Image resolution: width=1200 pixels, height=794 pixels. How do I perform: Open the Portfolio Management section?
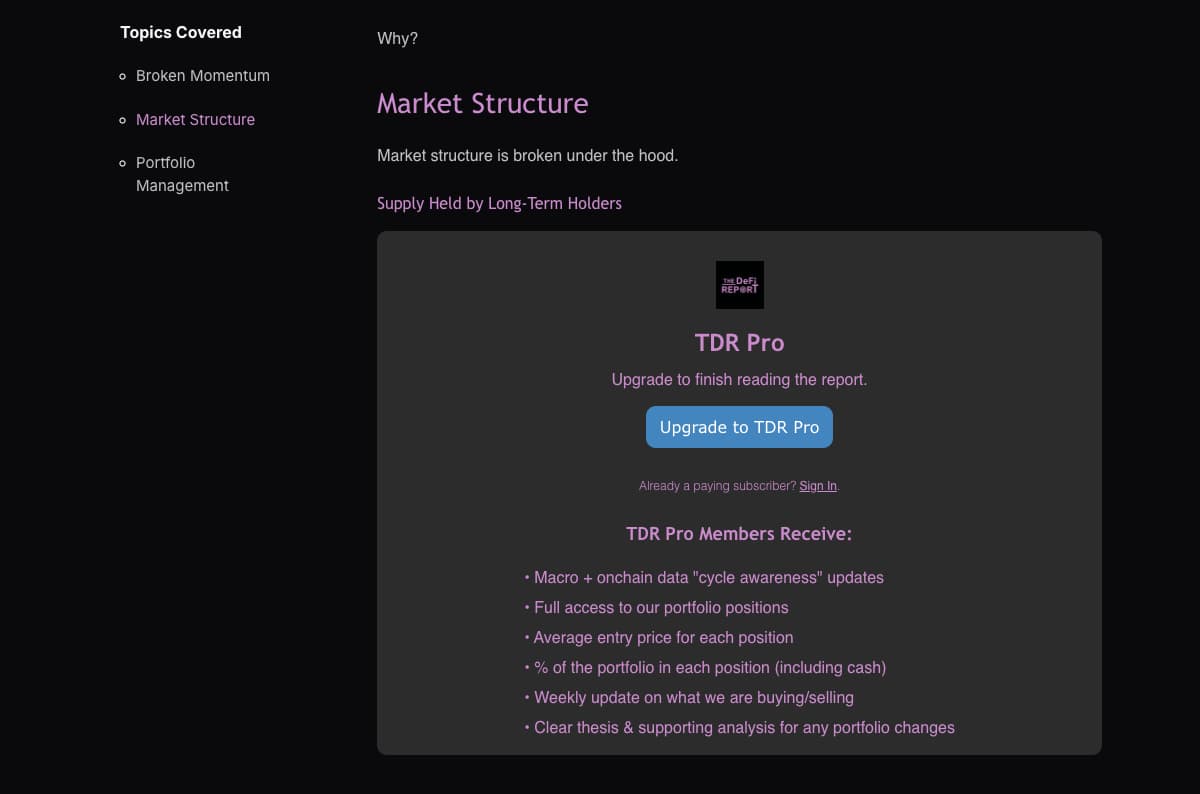click(x=182, y=174)
